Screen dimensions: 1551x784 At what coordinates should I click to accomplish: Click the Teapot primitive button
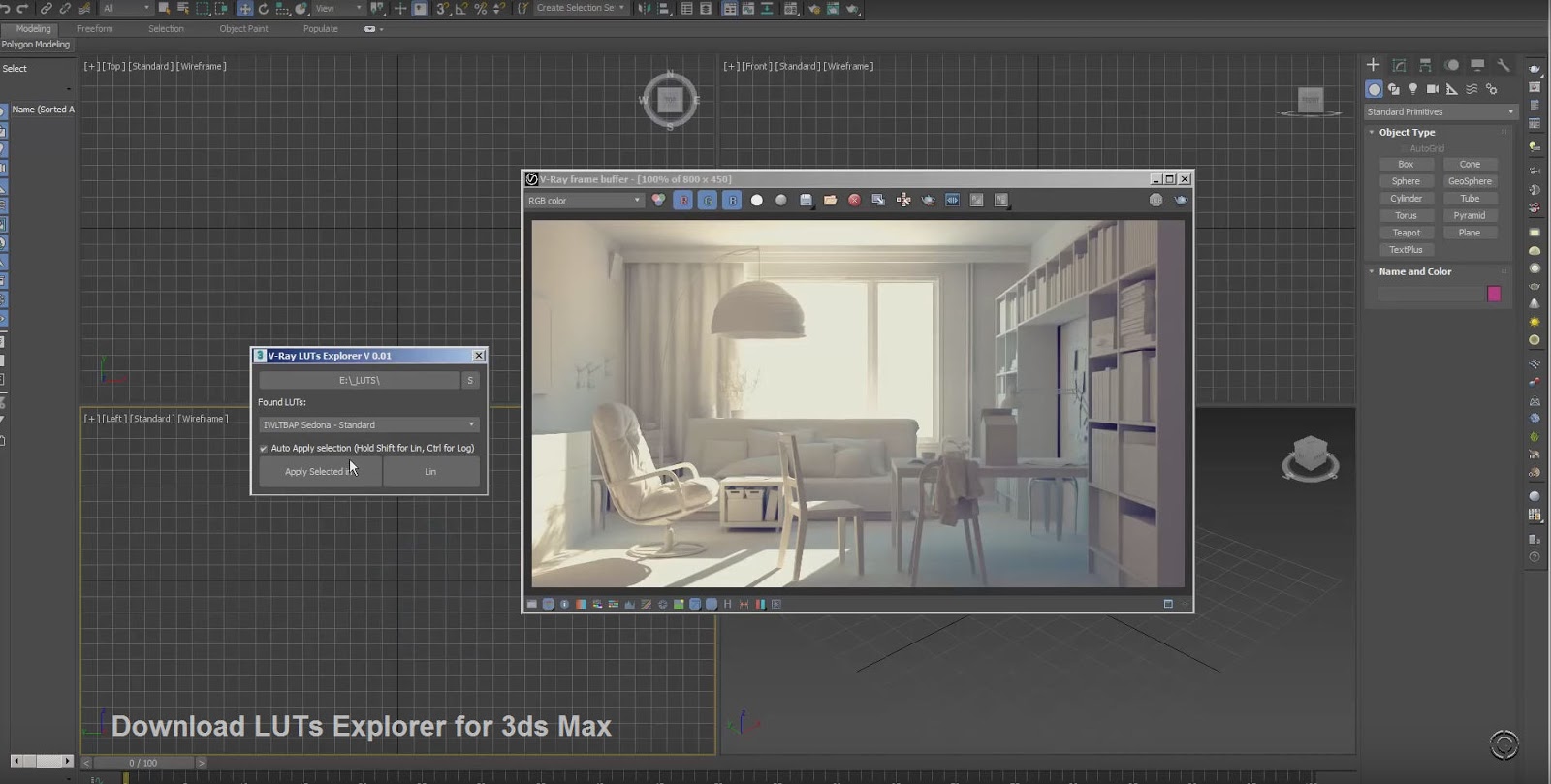click(x=1406, y=233)
